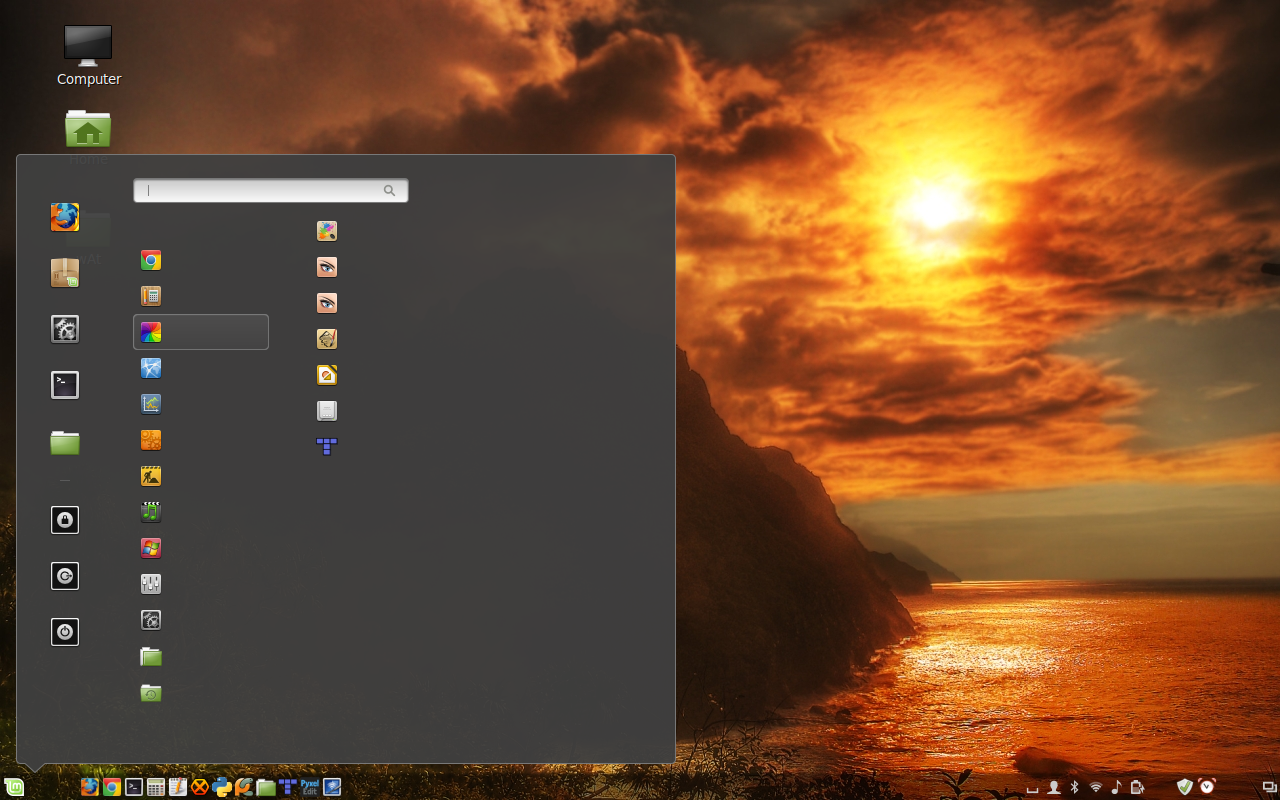
Task: Open the Wi-Fi network tray icon
Action: pyautogui.click(x=1096, y=787)
